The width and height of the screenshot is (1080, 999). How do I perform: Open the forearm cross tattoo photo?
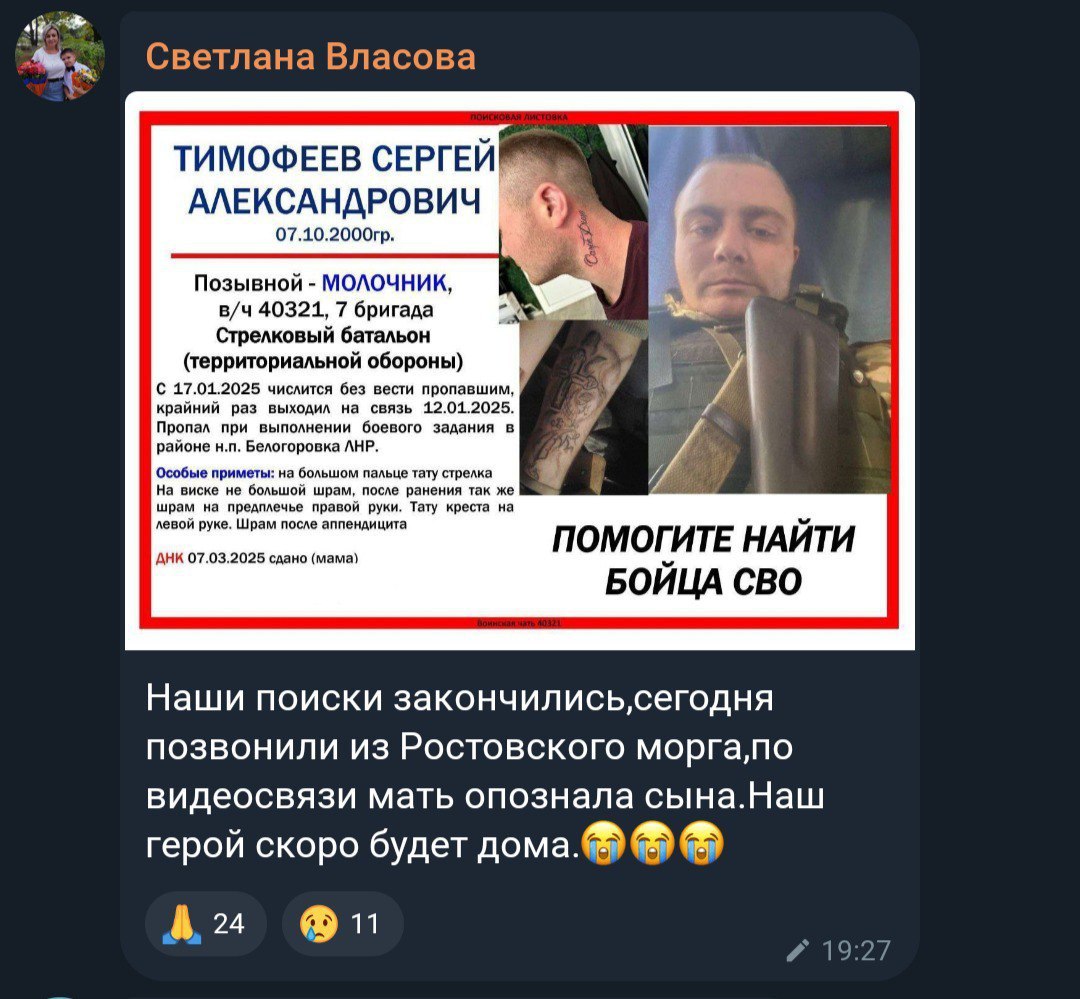583,409
